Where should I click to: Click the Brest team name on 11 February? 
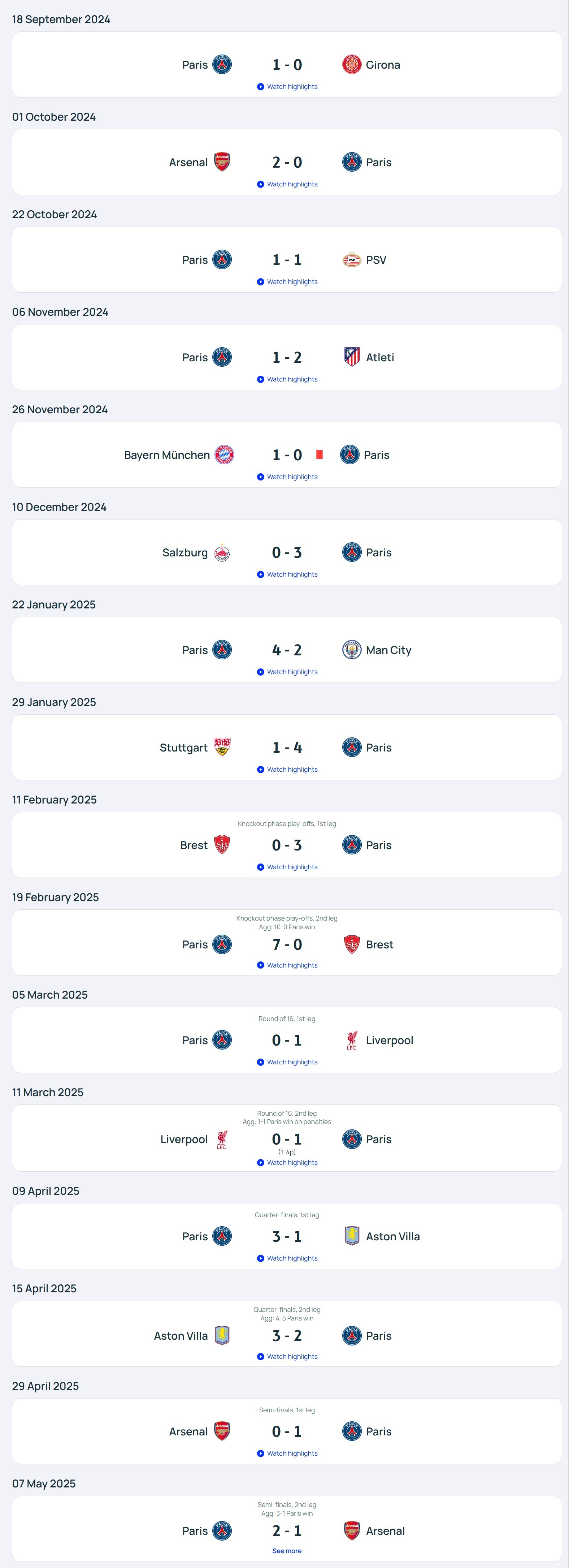(x=194, y=845)
